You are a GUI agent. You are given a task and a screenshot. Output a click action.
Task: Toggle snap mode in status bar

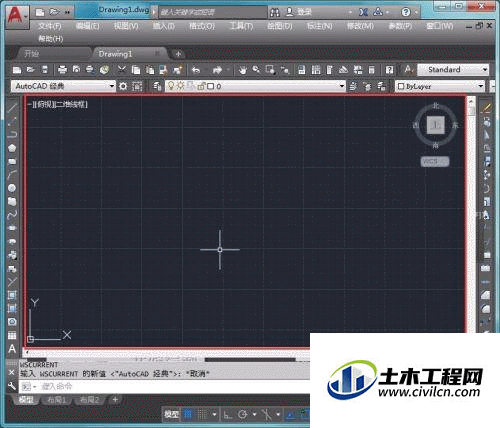[202, 414]
